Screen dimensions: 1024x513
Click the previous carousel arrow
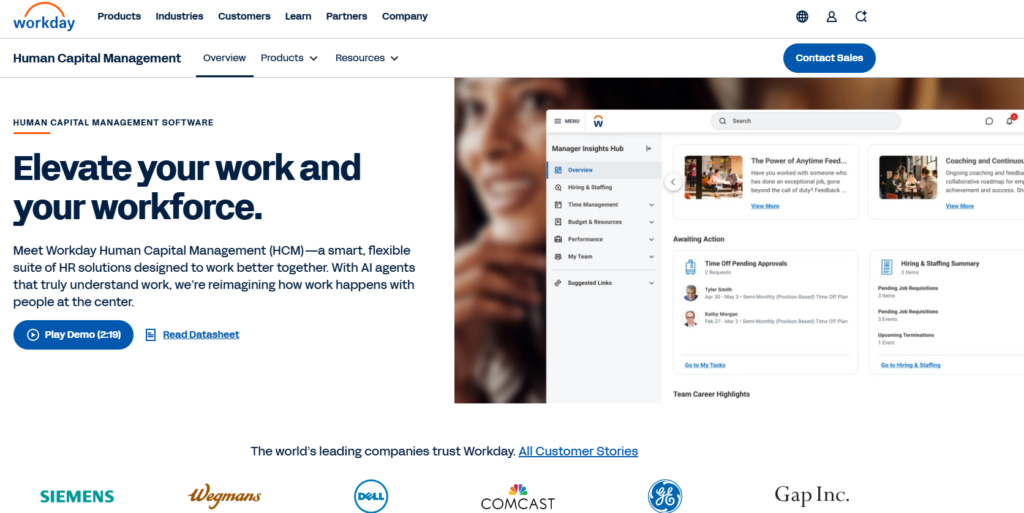[x=673, y=182]
